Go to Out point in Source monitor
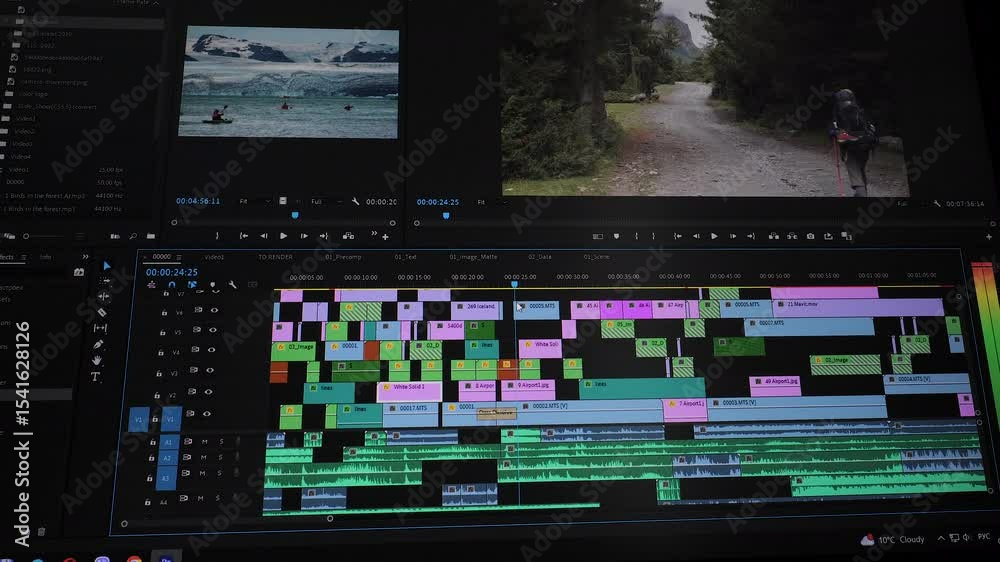Viewport: 1000px width, 562px height. (x=324, y=236)
